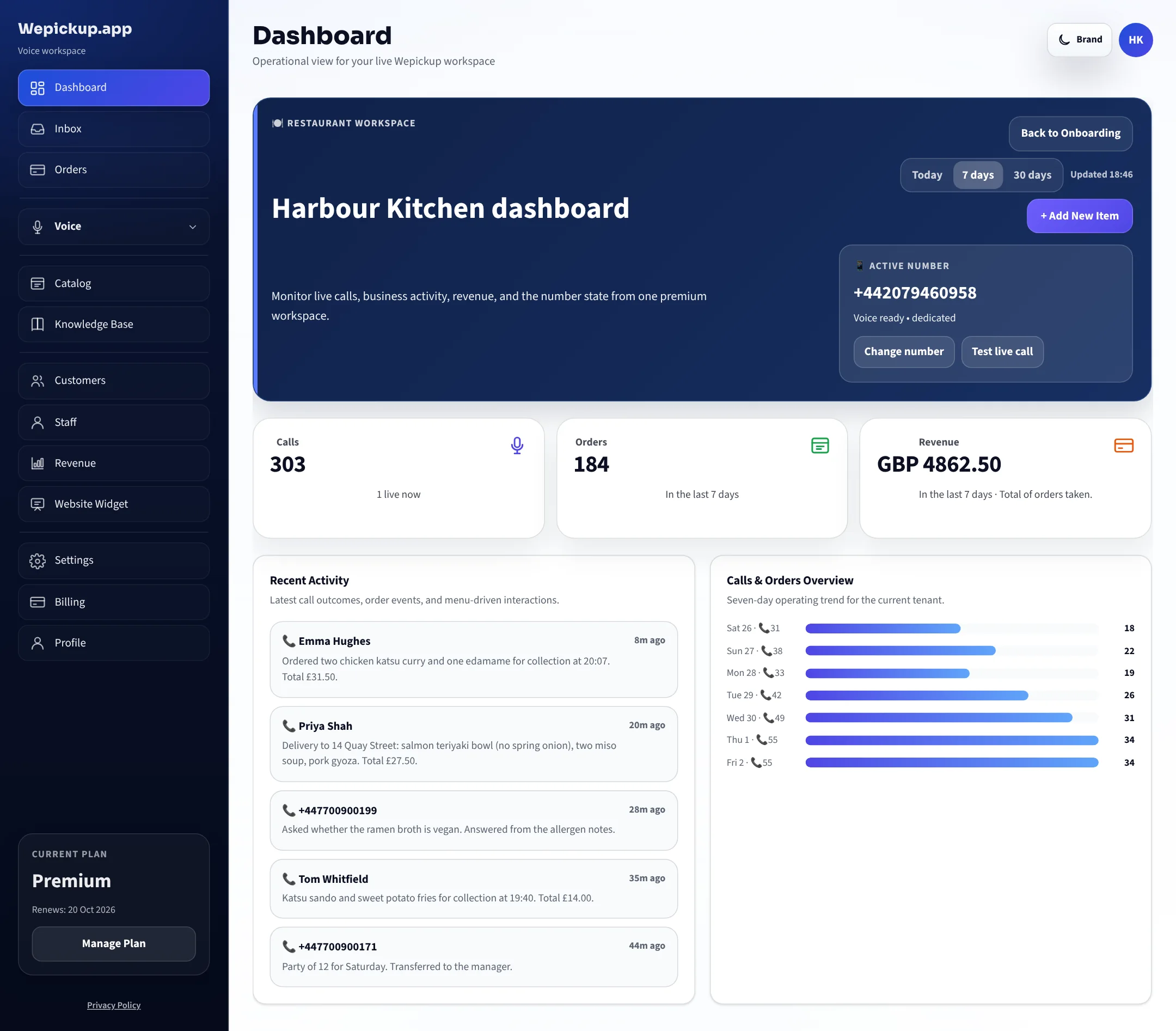Click the Catalog list icon
1176x1031 pixels.
click(x=38, y=284)
